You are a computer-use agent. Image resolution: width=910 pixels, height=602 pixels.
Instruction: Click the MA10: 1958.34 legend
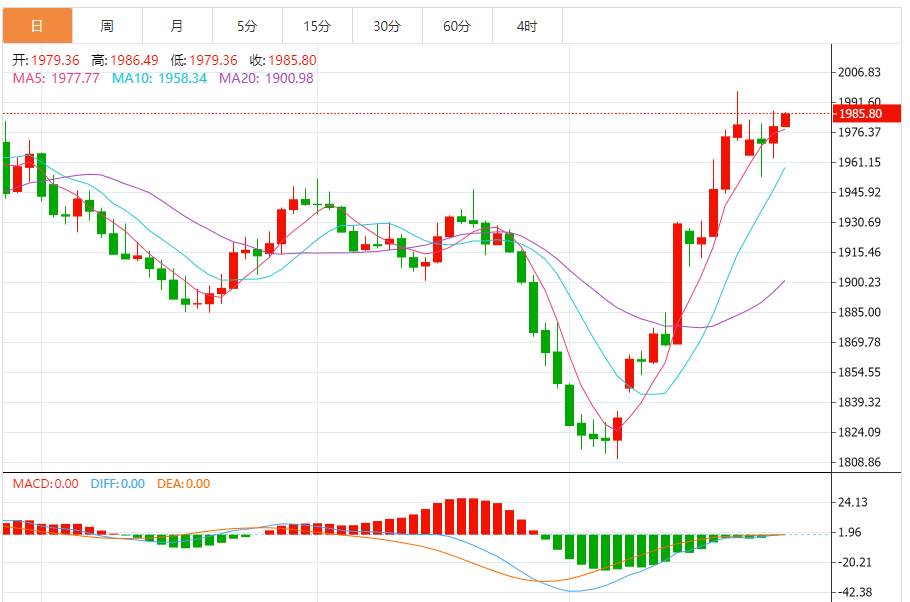click(159, 78)
